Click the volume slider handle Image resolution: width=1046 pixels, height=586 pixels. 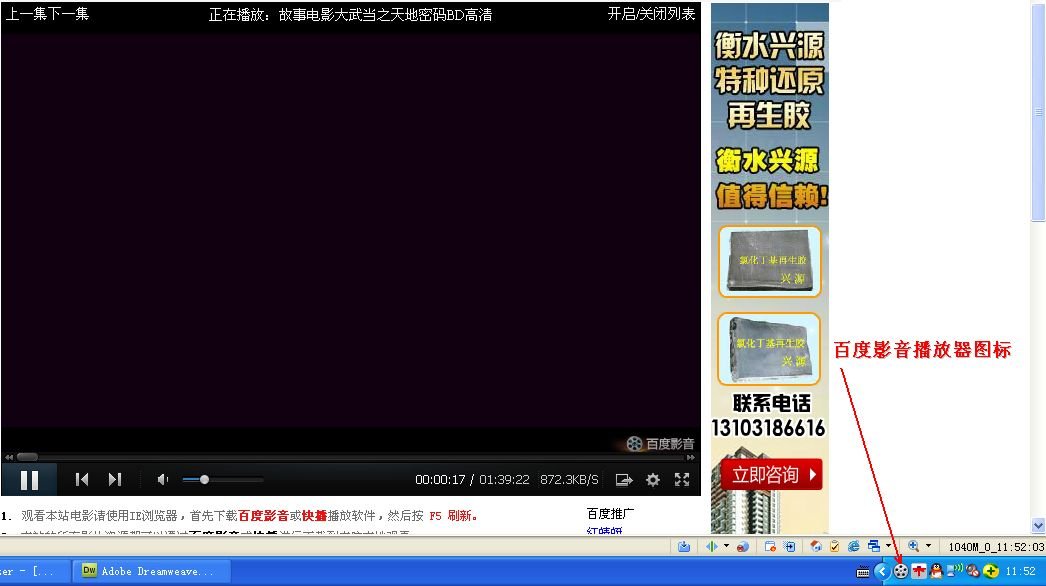coord(204,479)
